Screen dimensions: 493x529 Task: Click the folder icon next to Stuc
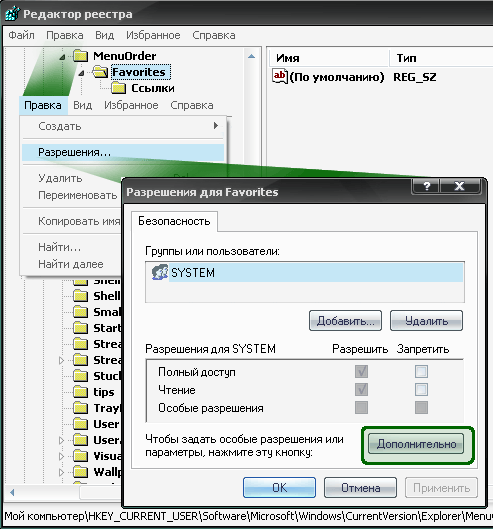[81, 375]
